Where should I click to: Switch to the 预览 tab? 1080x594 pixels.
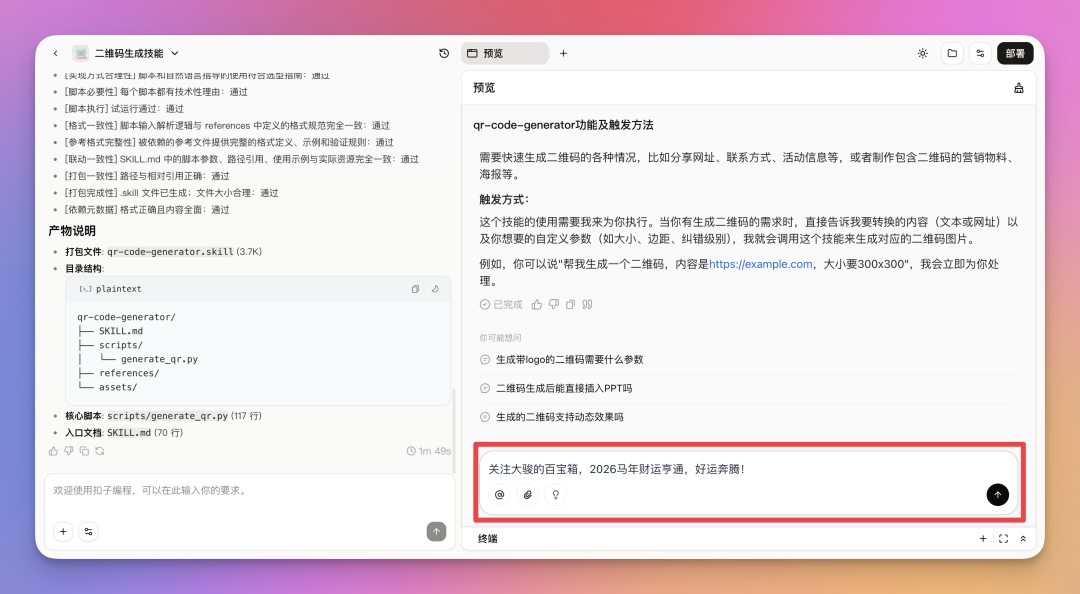pyautogui.click(x=504, y=53)
